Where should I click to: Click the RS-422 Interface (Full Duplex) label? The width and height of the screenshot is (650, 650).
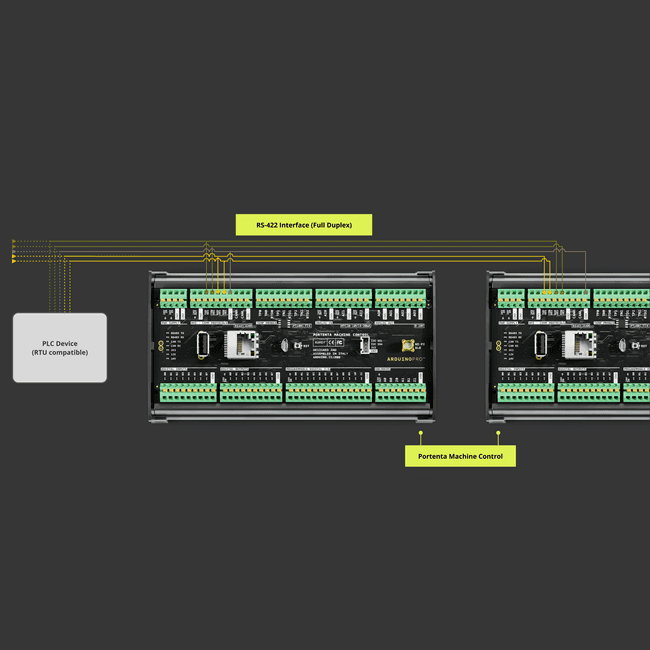(303, 225)
